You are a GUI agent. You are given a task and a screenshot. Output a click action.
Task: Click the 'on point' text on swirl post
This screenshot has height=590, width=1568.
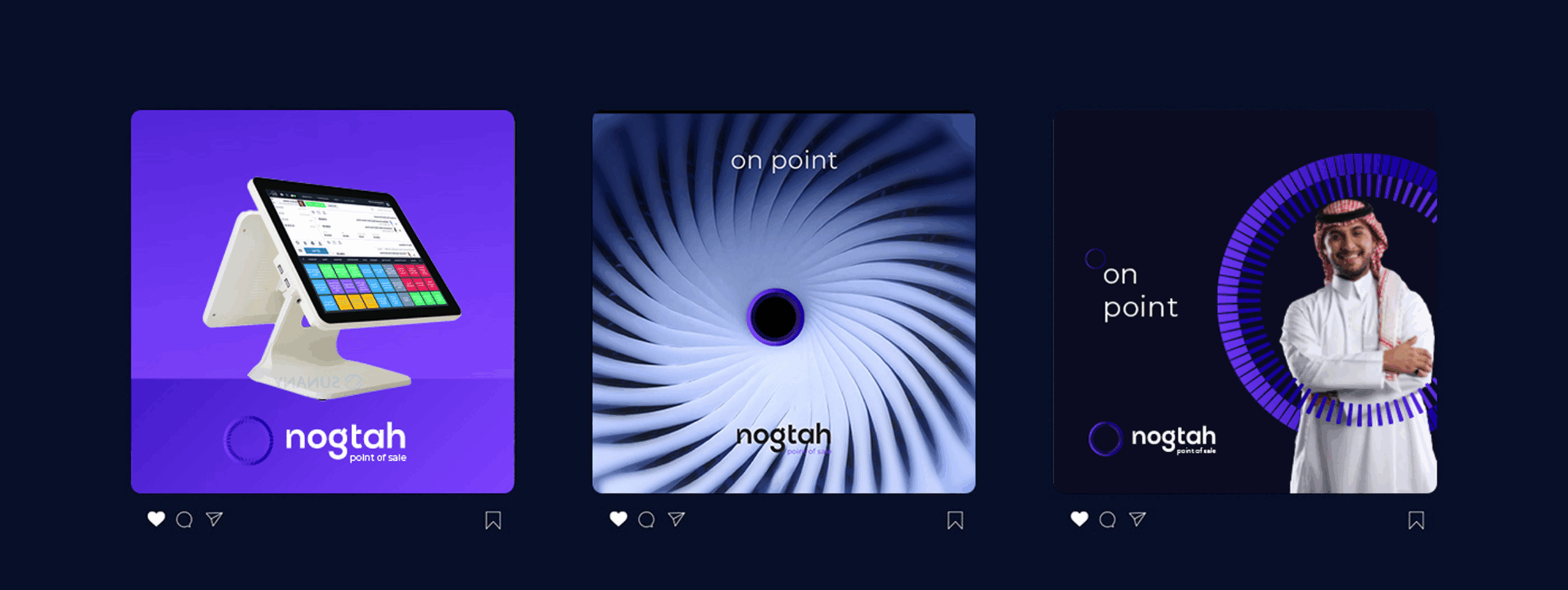(x=783, y=161)
